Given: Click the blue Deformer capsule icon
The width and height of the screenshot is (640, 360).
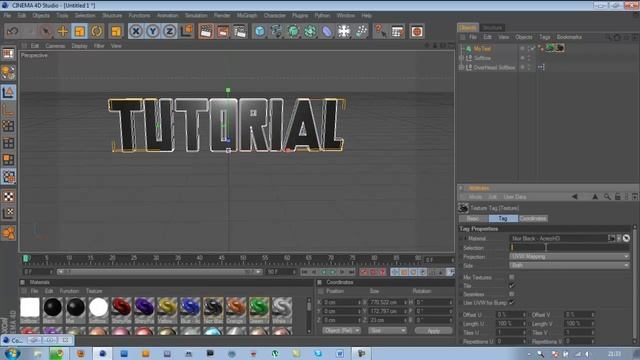Looking at the screenshot, I should pos(327,31).
